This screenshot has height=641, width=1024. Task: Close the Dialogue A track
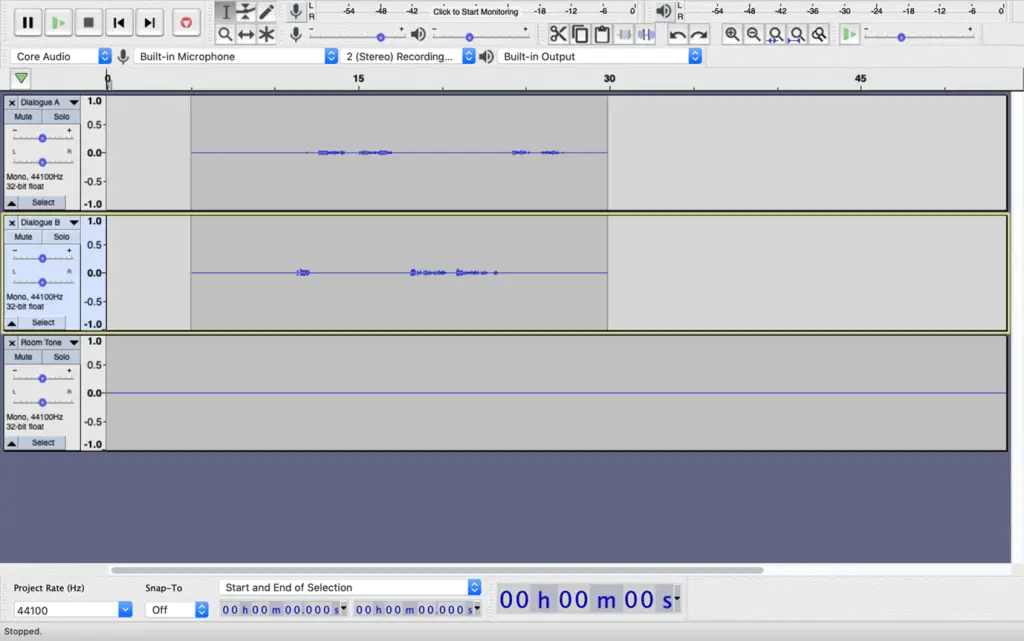(12, 102)
